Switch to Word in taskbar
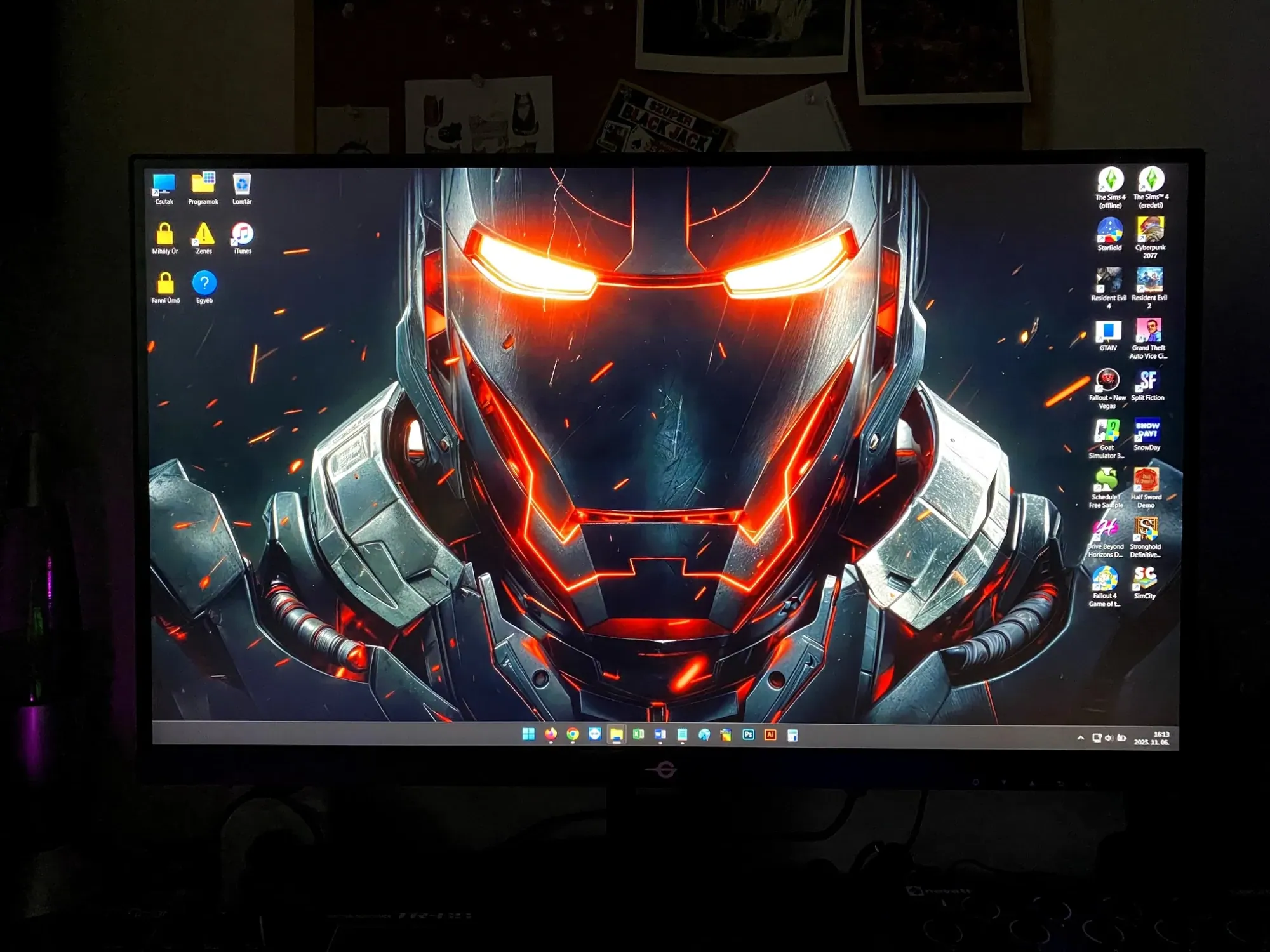The height and width of the screenshot is (952, 1270). point(660,734)
